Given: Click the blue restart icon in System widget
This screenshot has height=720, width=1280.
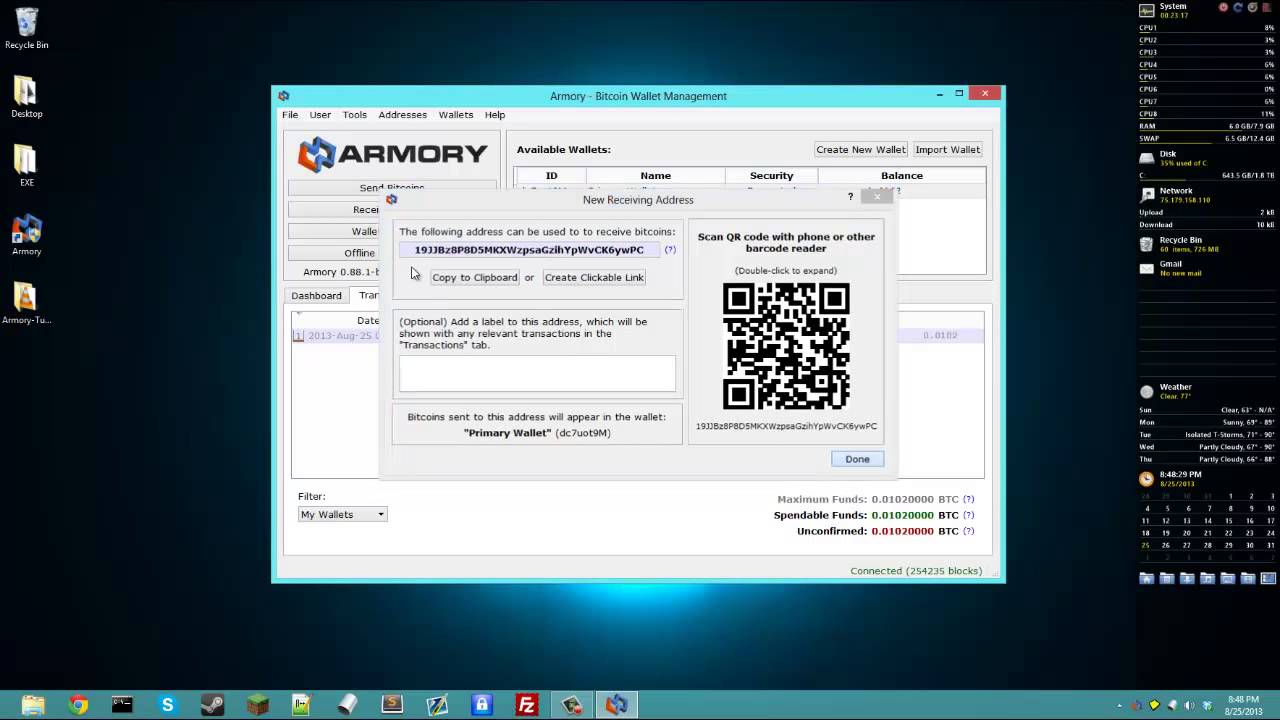Looking at the screenshot, I should coord(1238,7).
